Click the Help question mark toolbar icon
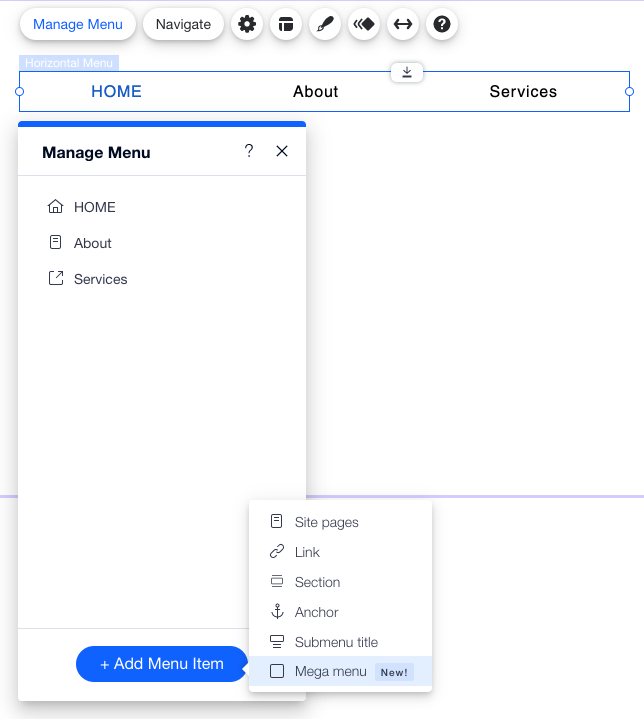Screen dimensions: 644x719 click(442, 24)
